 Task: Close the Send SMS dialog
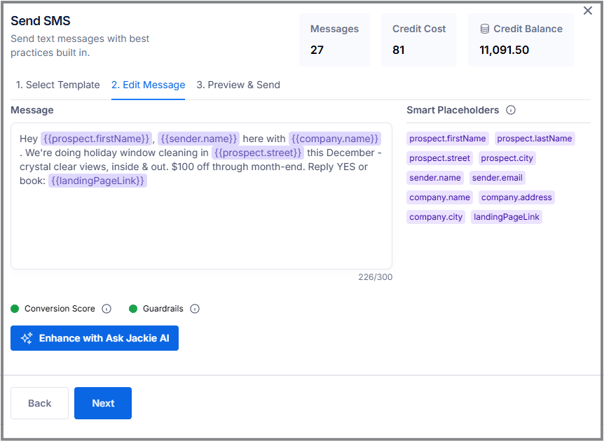[587, 11]
